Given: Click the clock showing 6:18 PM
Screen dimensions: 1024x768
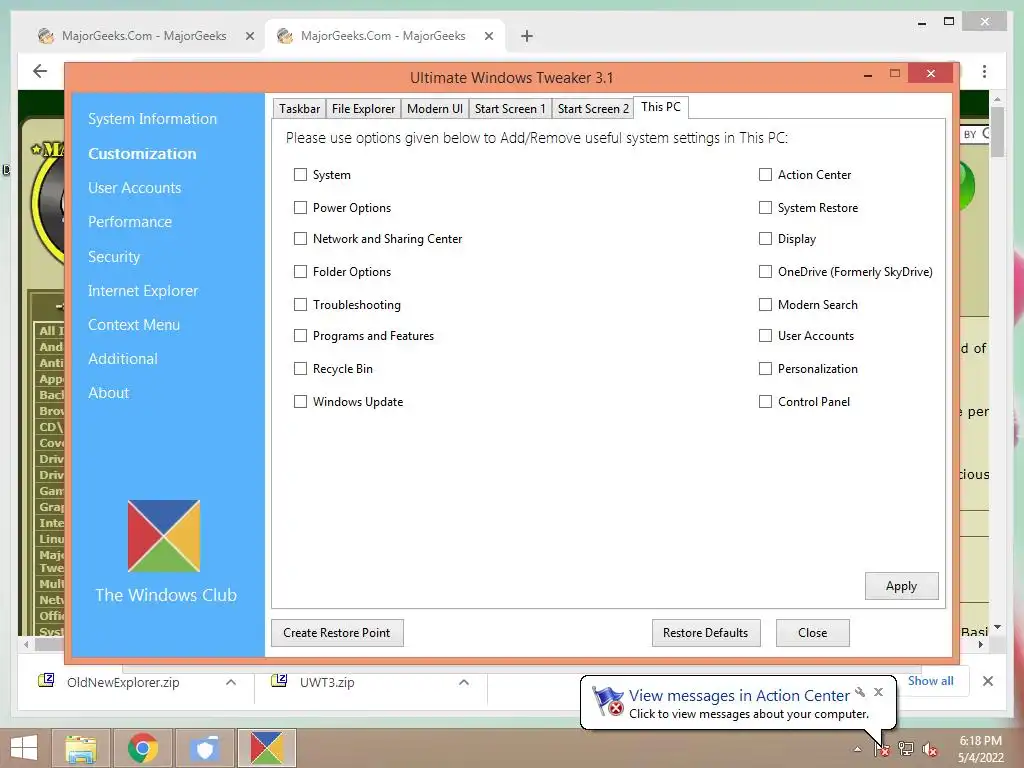Looking at the screenshot, I should point(980,741).
